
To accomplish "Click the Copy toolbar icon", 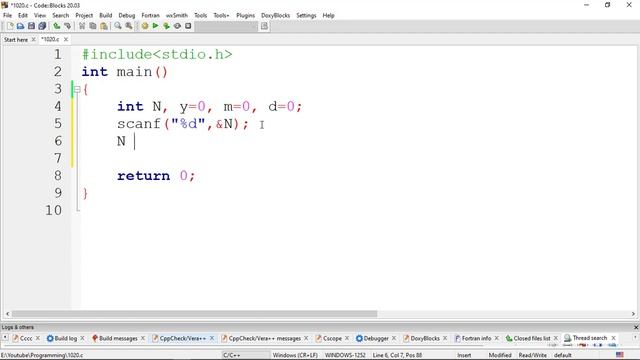I will coord(93,26).
